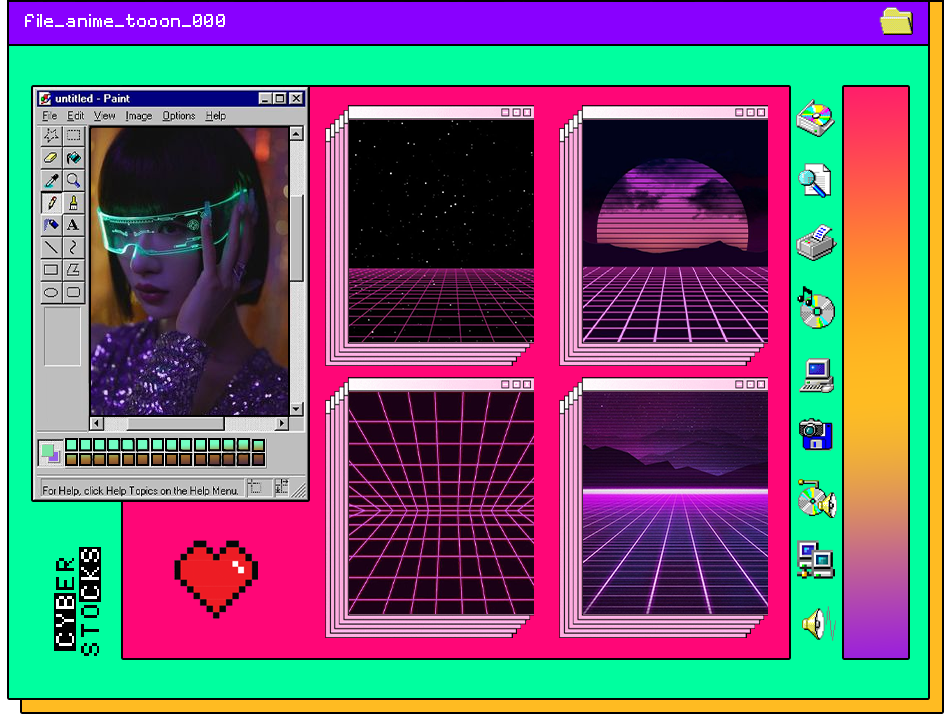950x723 pixels.
Task: Select the Text tool marked A
Action: tap(73, 225)
